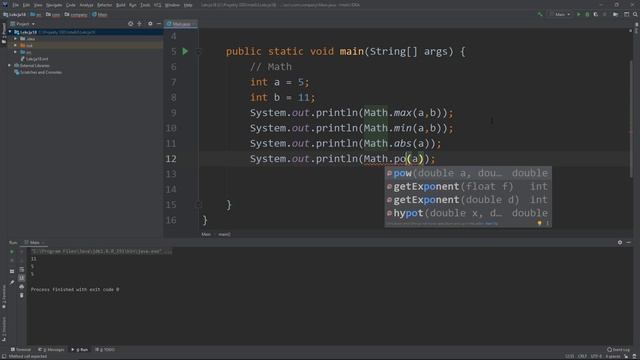Click the Run panel soft-wrap icon
This screenshot has width=640, height=360.
(22, 269)
